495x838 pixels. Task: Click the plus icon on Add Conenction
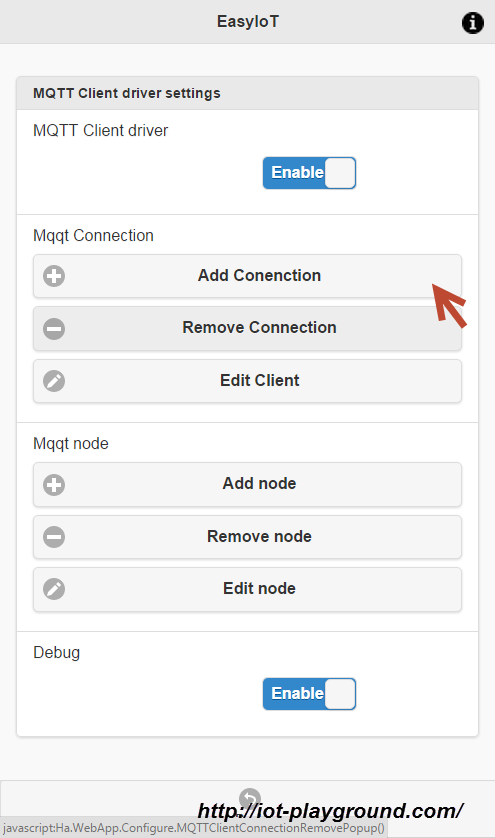tap(54, 276)
